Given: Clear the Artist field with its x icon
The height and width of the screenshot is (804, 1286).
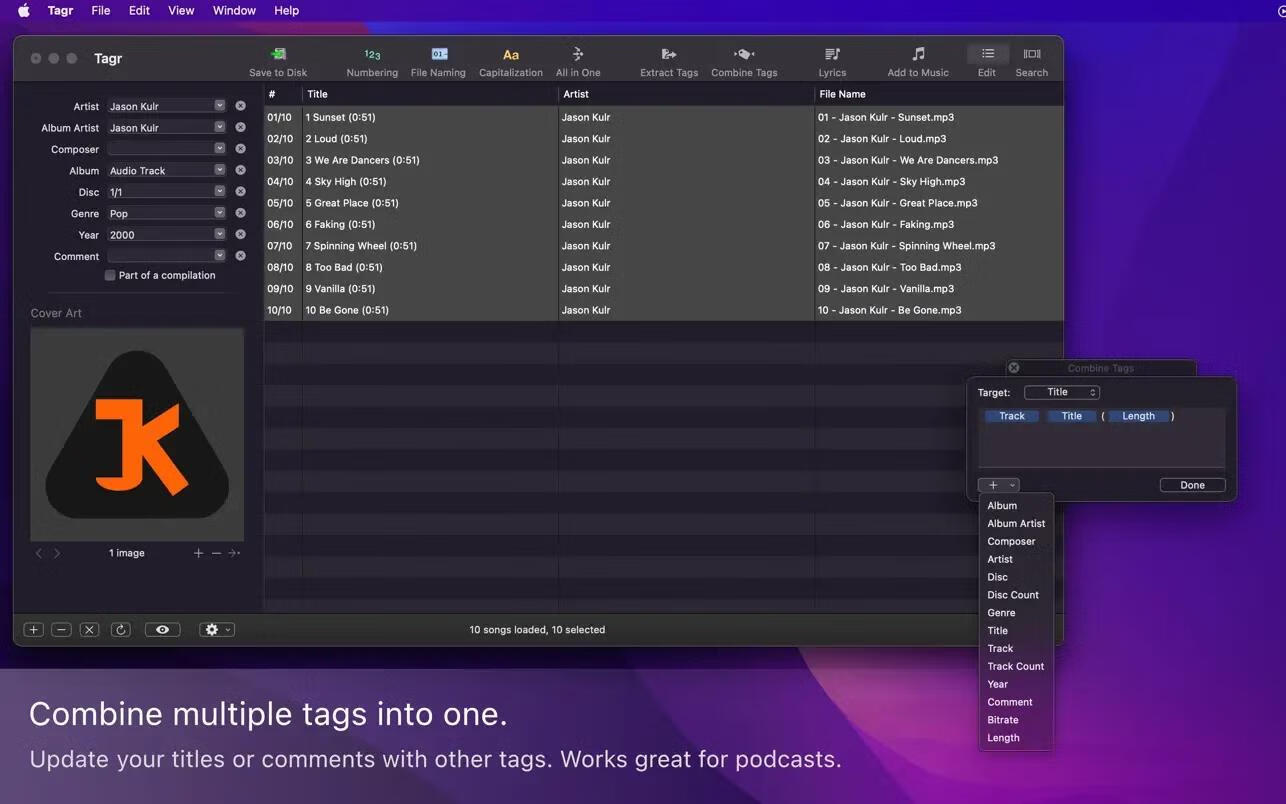Looking at the screenshot, I should [240, 106].
